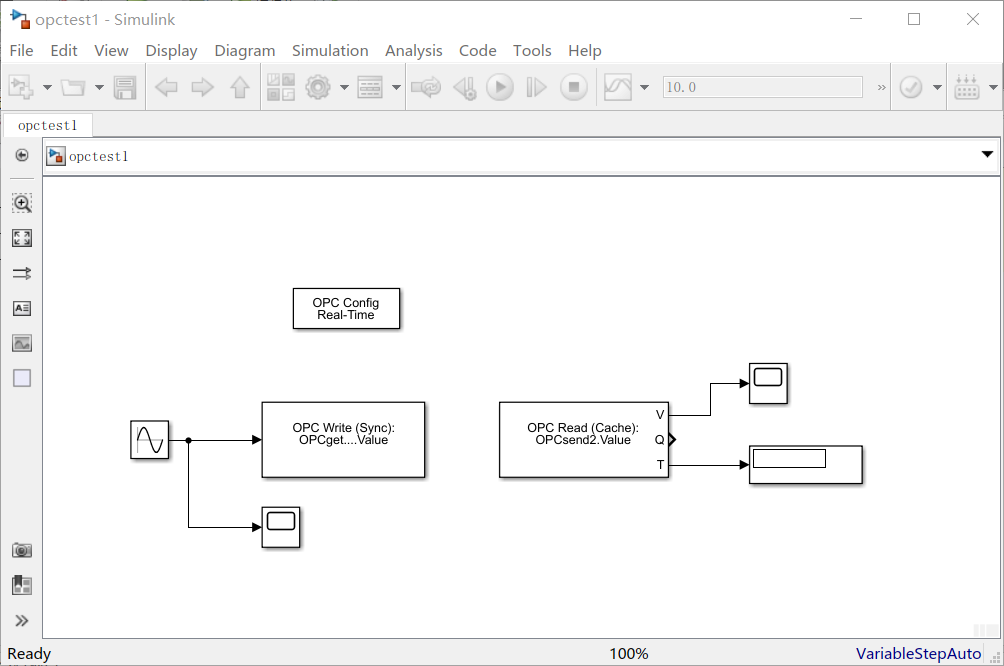Image resolution: width=1004 pixels, height=666 pixels.
Task: Select the OPC Read (Cache) block
Action: pos(584,440)
